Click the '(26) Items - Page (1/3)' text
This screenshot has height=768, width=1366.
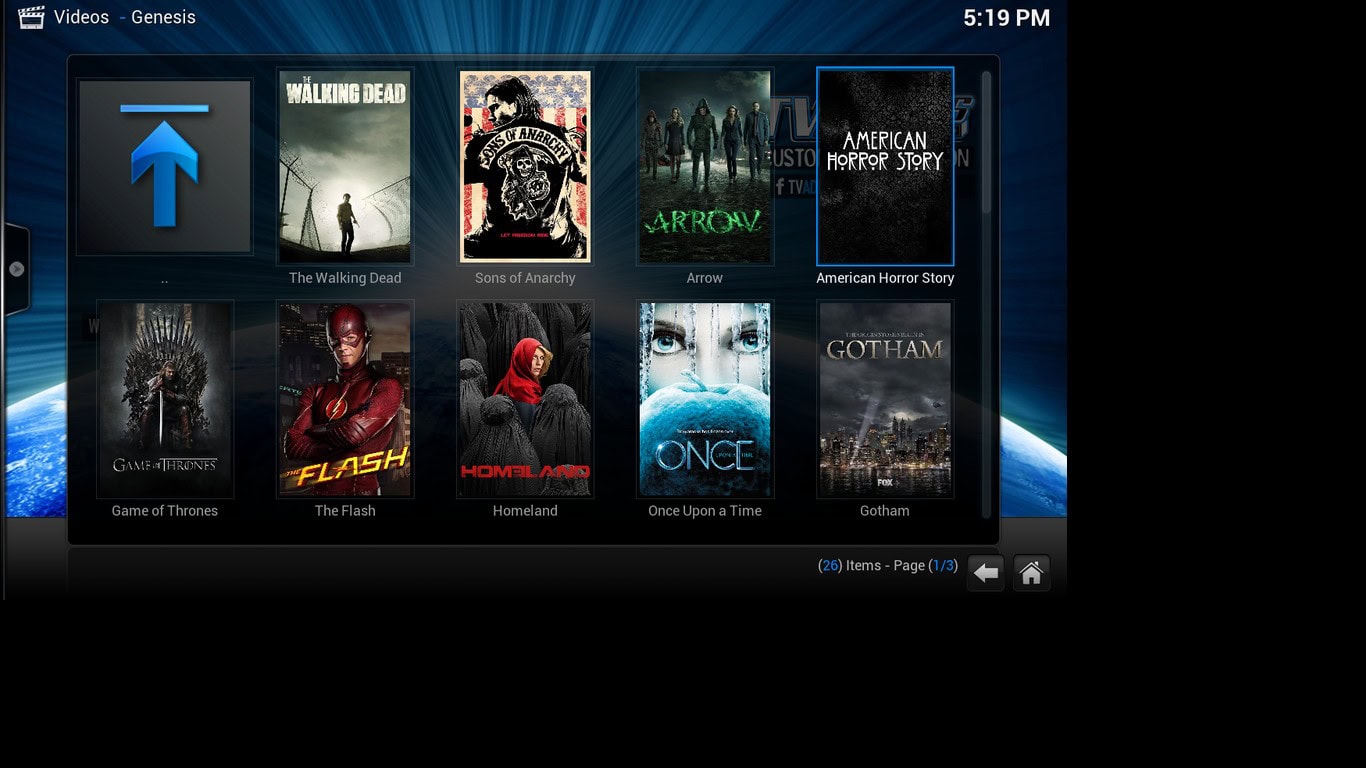pyautogui.click(x=888, y=566)
